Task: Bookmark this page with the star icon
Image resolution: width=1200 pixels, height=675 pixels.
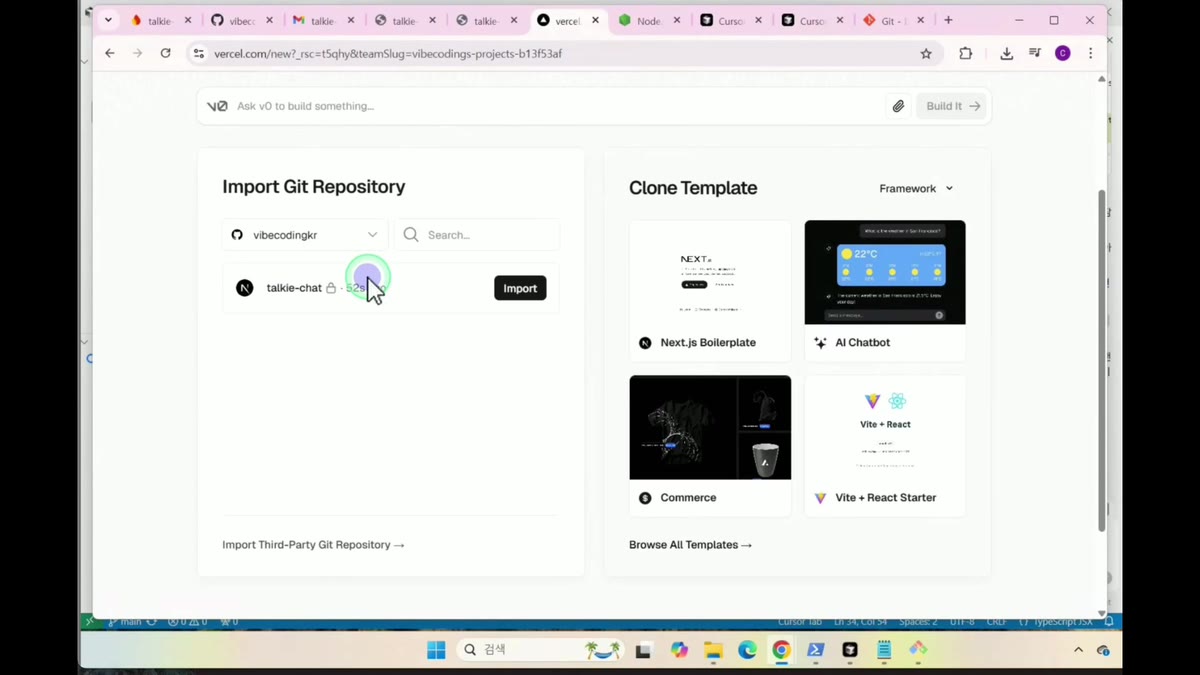Action: pos(926,54)
